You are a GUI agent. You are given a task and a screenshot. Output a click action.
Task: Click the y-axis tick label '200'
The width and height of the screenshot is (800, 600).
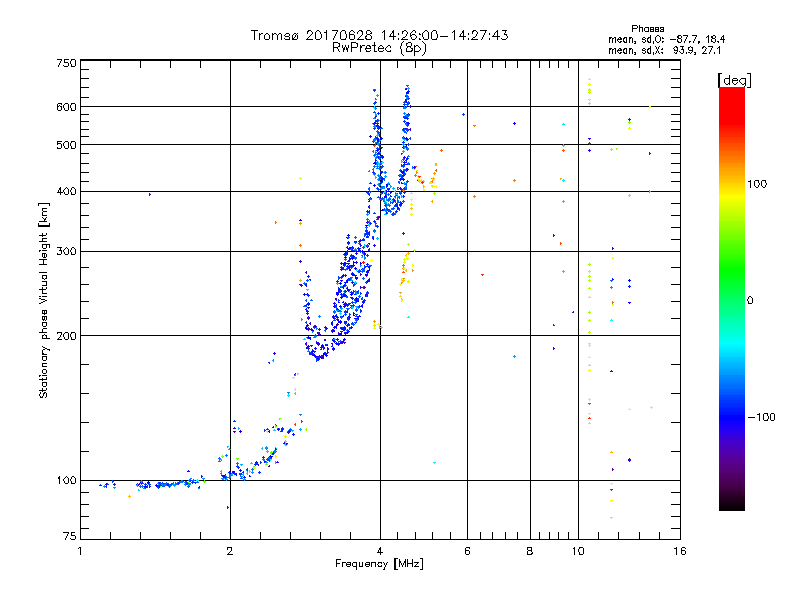pos(66,336)
